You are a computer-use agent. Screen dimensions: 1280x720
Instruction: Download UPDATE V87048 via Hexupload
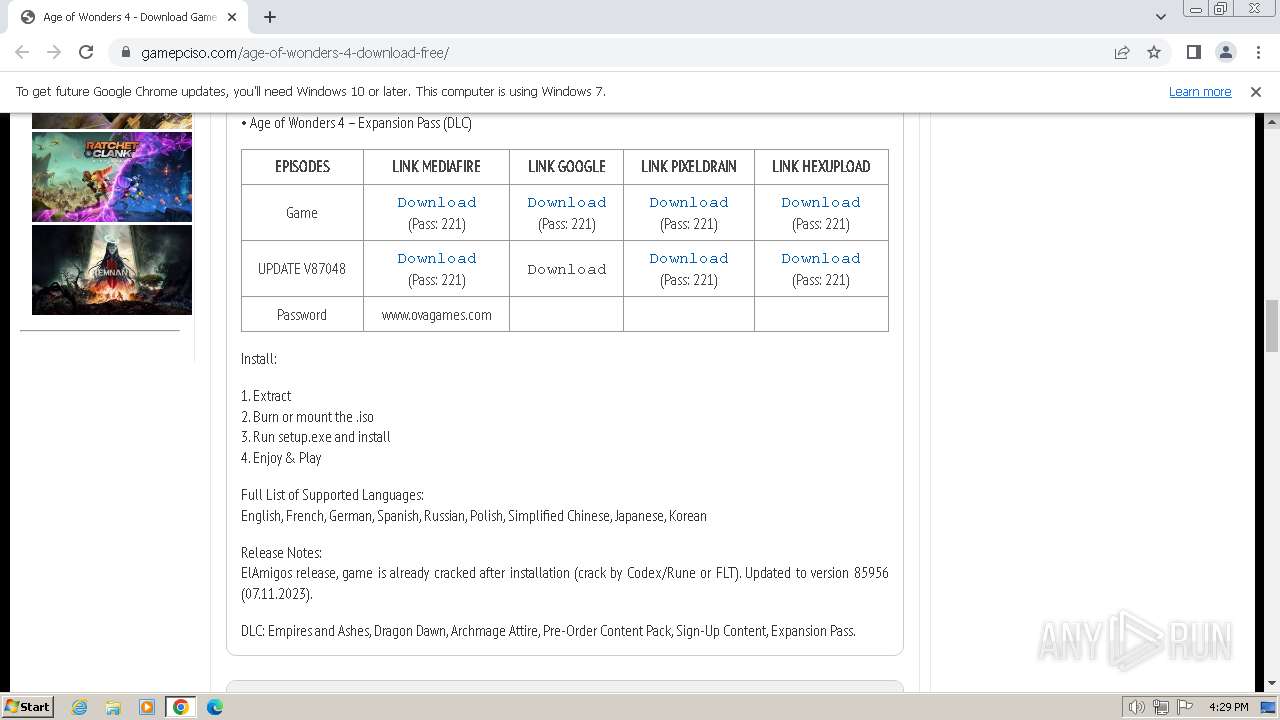(821, 258)
